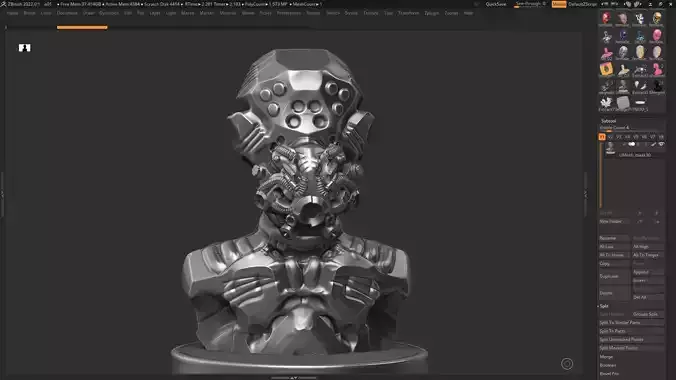Select the red head tool thumbnail
The width and height of the screenshot is (676, 380).
pyautogui.click(x=606, y=19)
